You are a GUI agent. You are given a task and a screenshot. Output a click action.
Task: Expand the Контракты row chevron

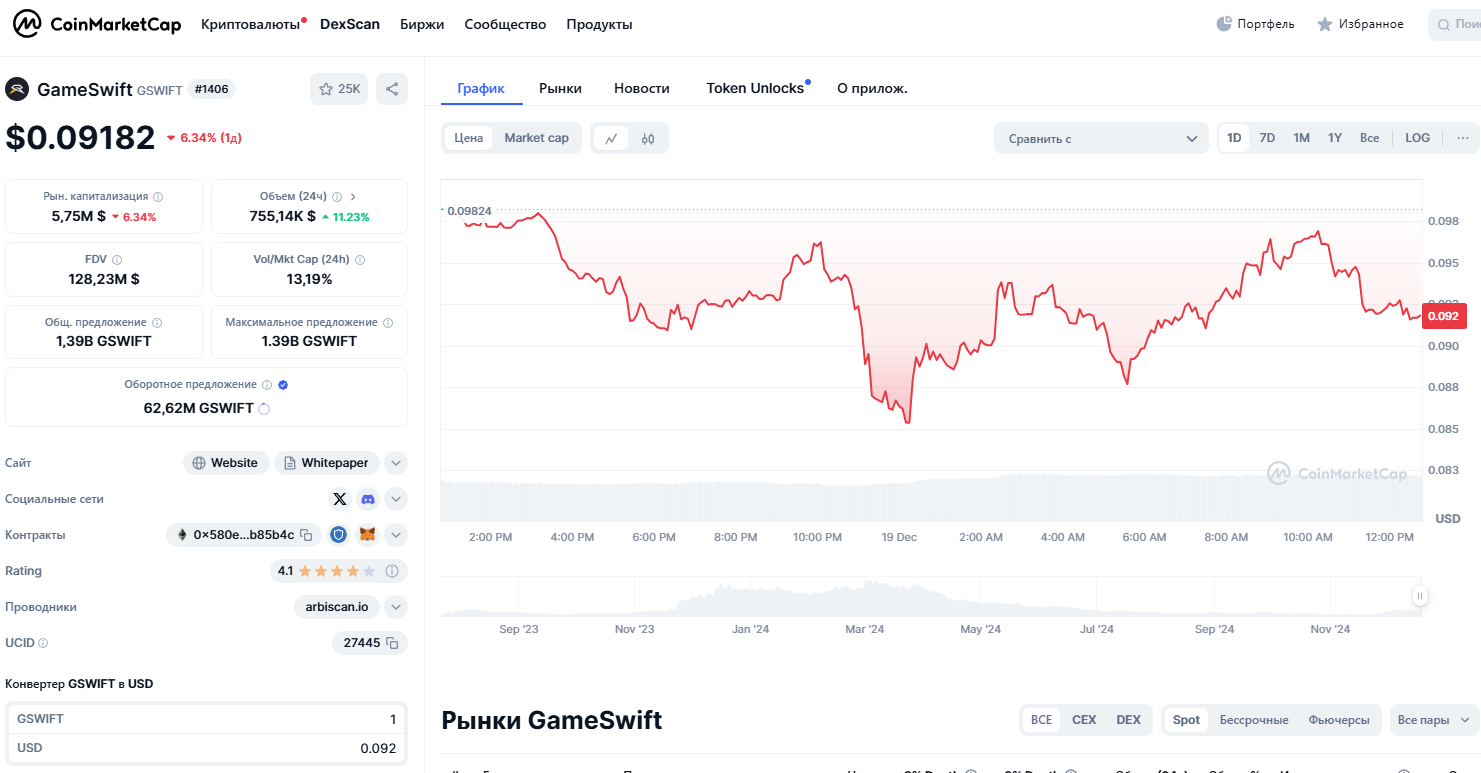pos(396,535)
